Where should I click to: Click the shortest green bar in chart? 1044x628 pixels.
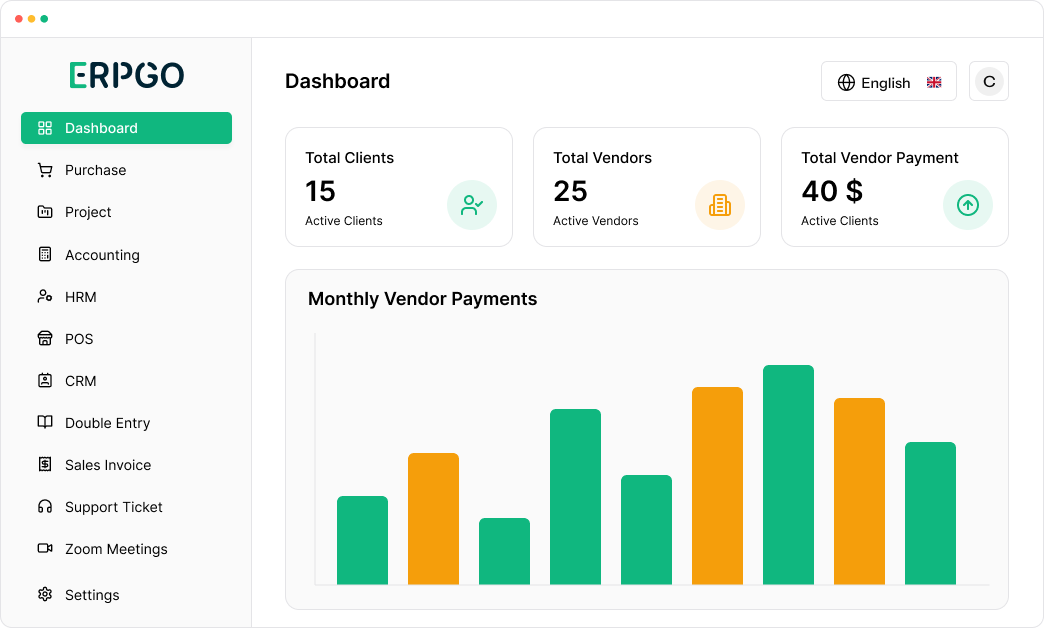(505, 551)
